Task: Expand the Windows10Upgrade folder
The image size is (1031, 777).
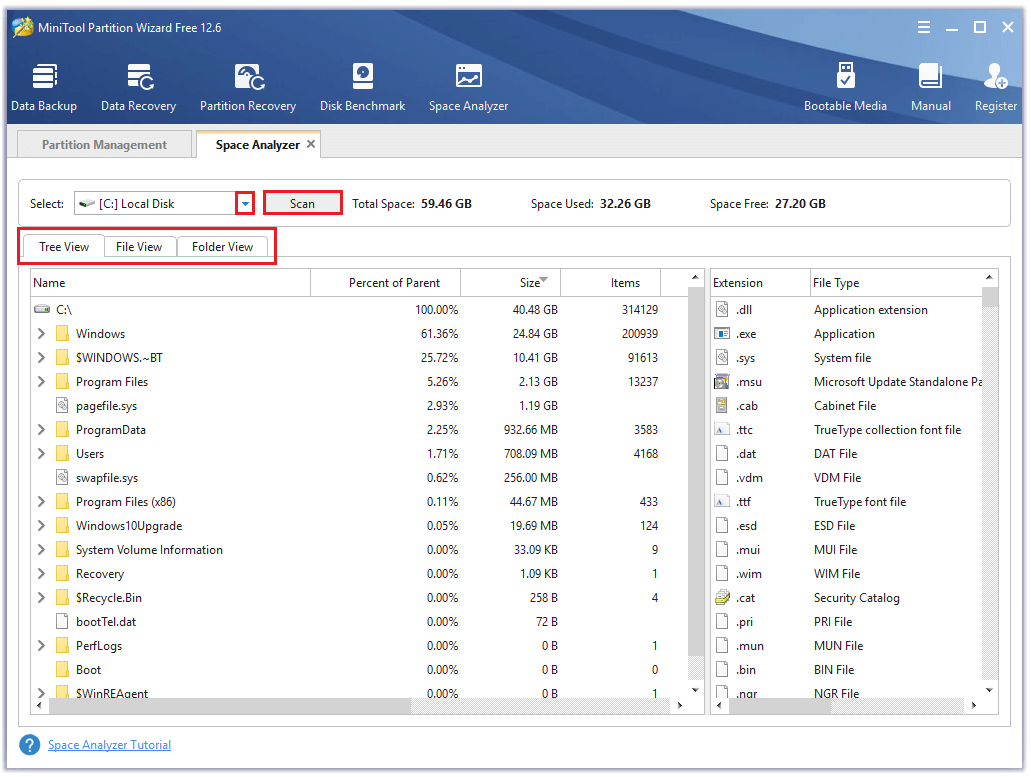Action: click(41, 526)
